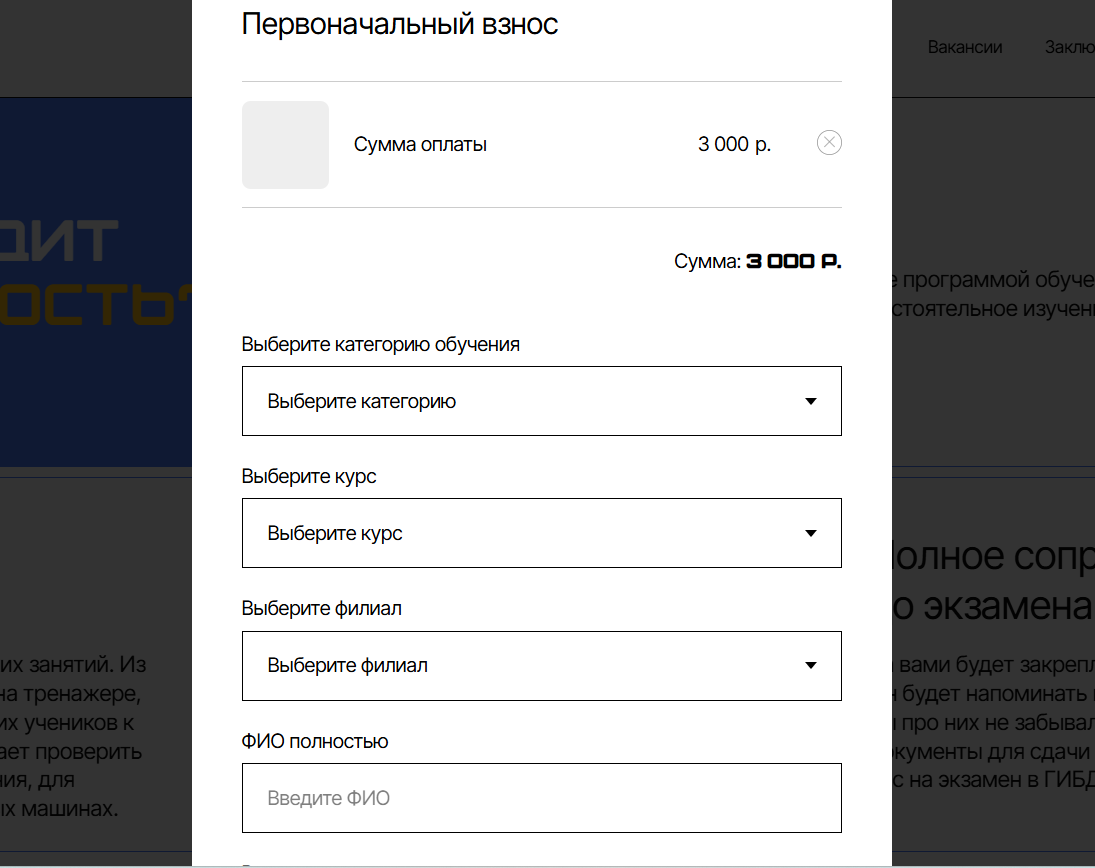Click the Выберите категорию обучения label
The width and height of the screenshot is (1095, 868).
coord(381,344)
